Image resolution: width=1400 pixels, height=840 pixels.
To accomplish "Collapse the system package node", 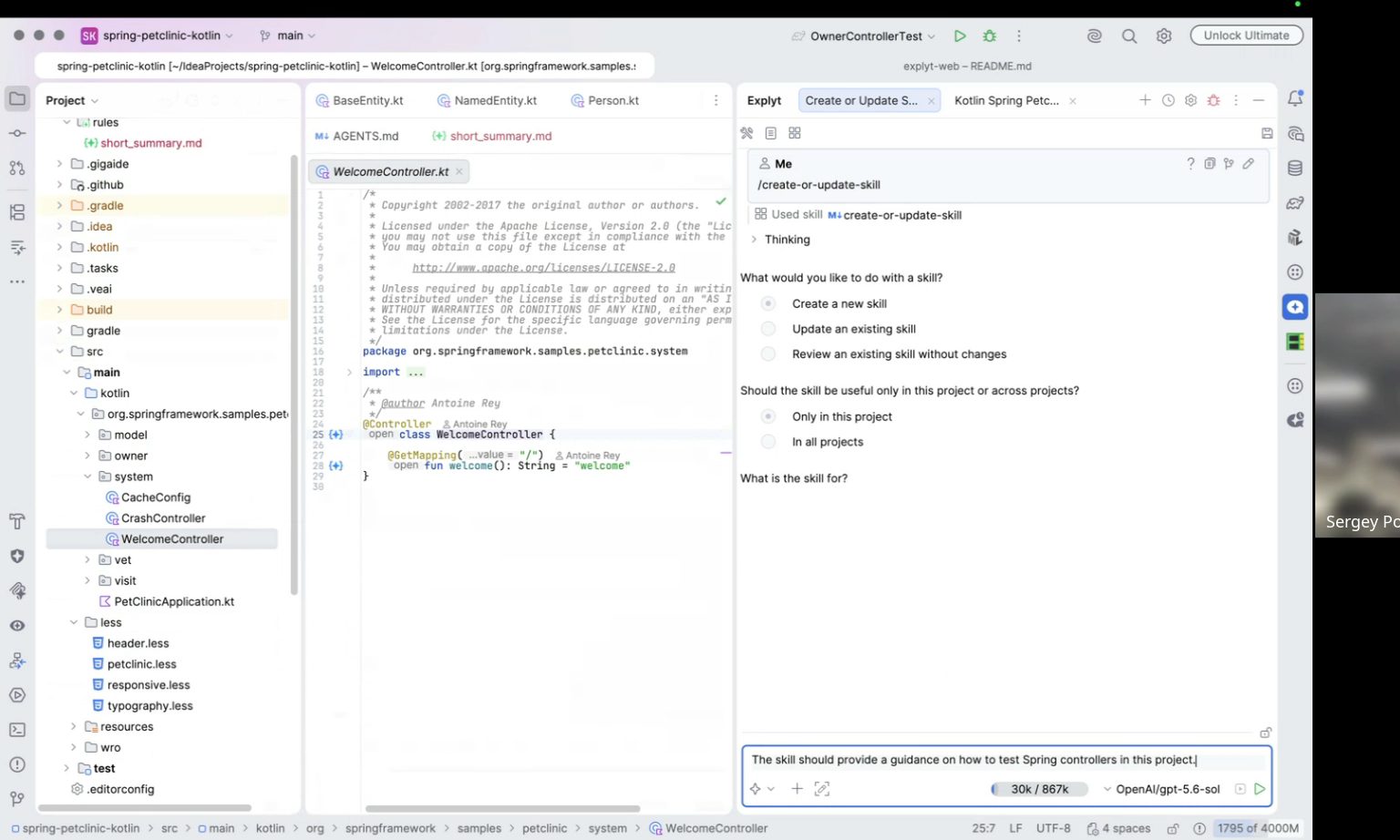I will pos(88,476).
